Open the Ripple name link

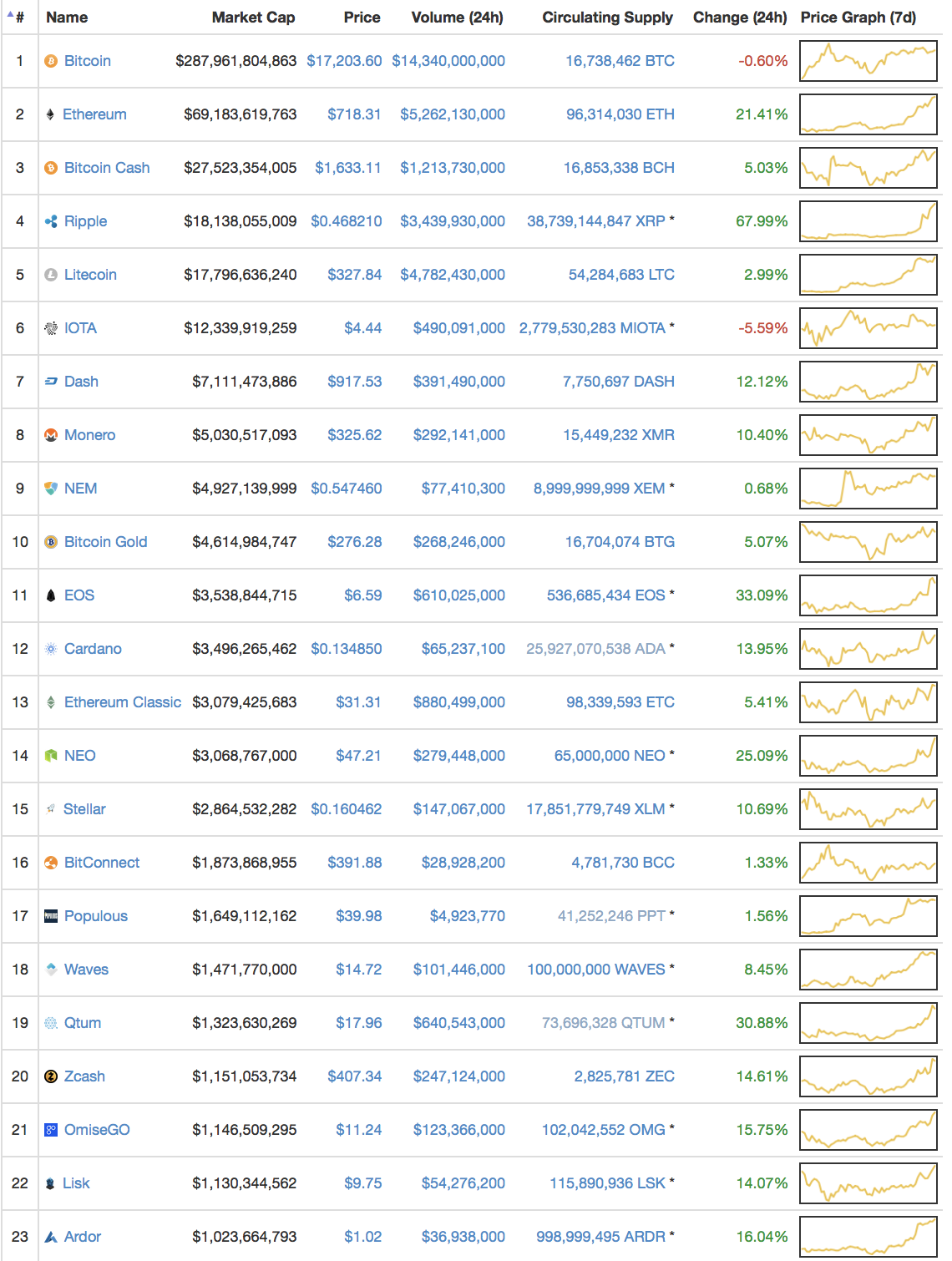85,221
